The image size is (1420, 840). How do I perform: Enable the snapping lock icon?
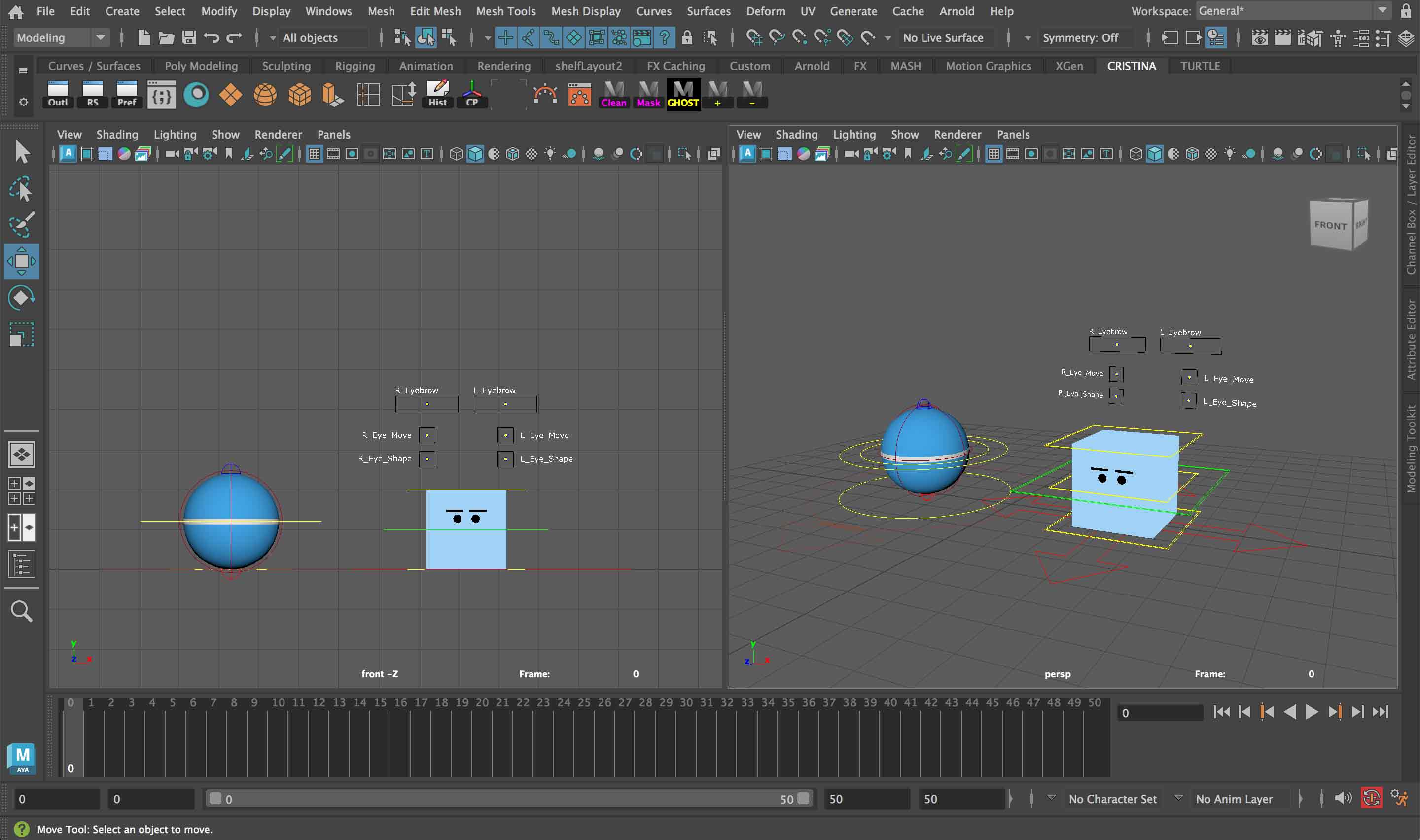click(x=688, y=37)
